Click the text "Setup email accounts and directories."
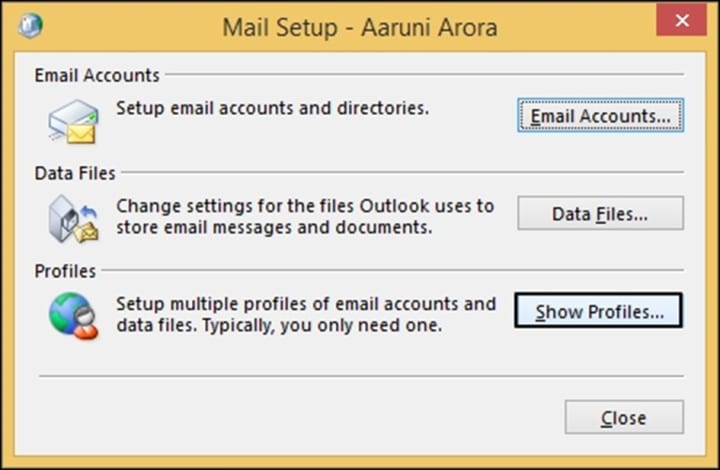The image size is (720, 470). click(x=272, y=108)
